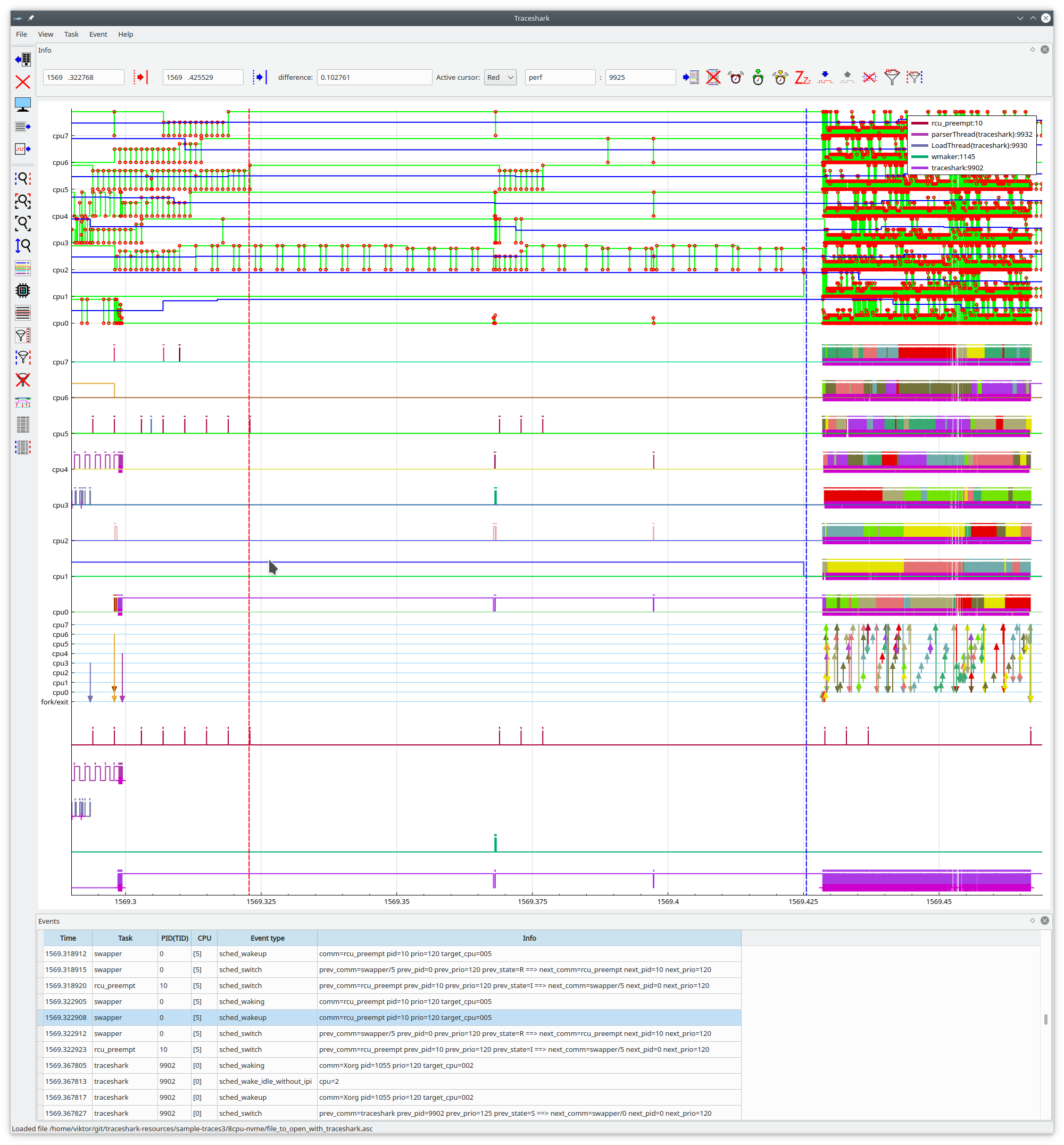
Task: Click the green alarm clock icon
Action: tap(758, 77)
